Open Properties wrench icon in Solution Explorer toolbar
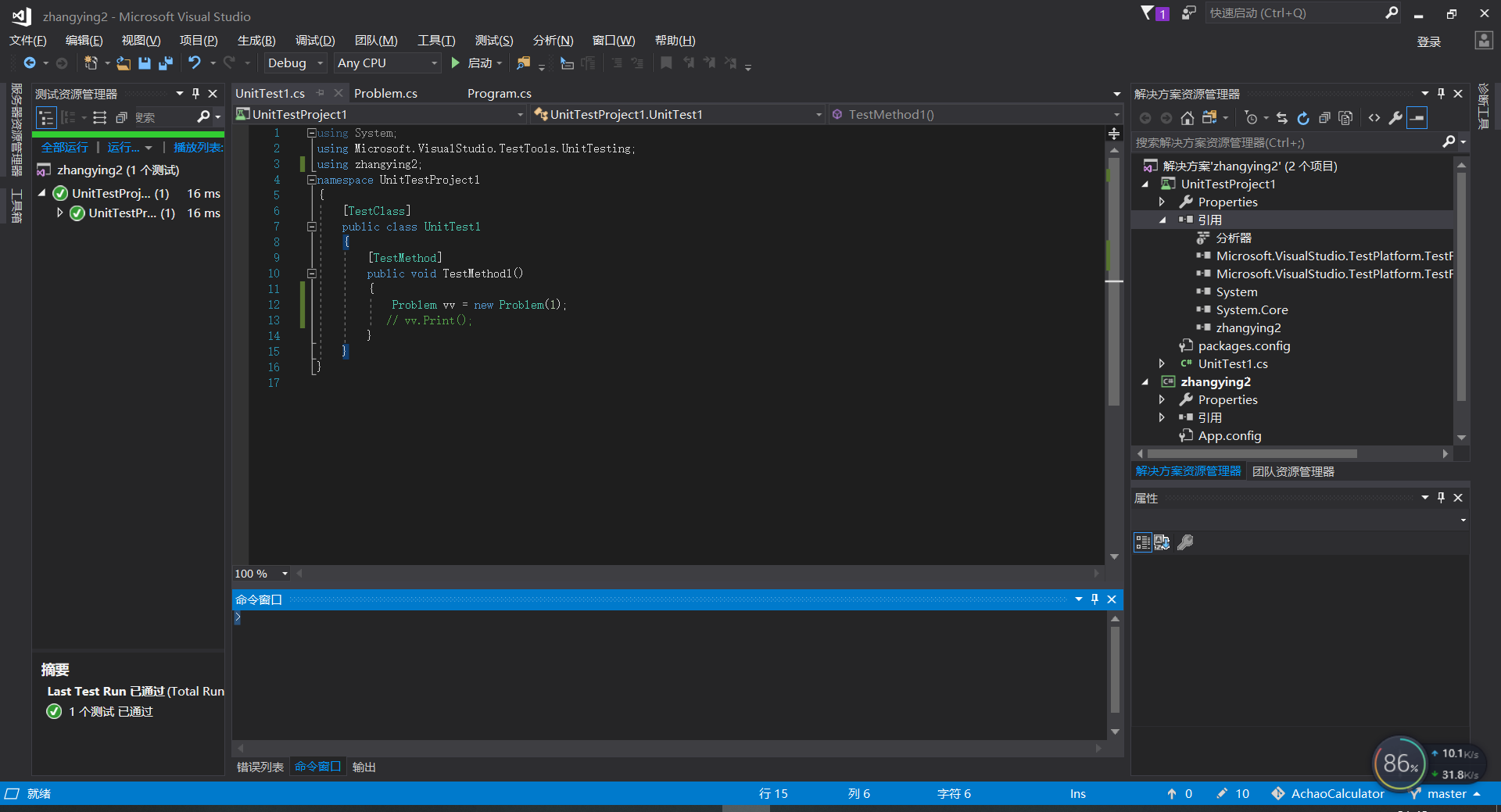Viewport: 1501px width, 812px height. (x=1395, y=118)
